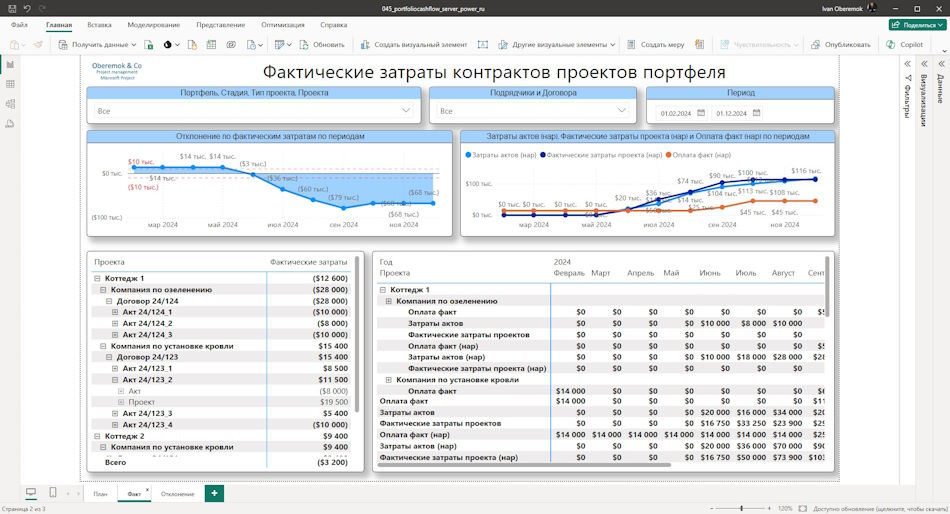Screen dimensions: 950x514
Task: Click the Save icon in the title bar
Action: [12, 8]
